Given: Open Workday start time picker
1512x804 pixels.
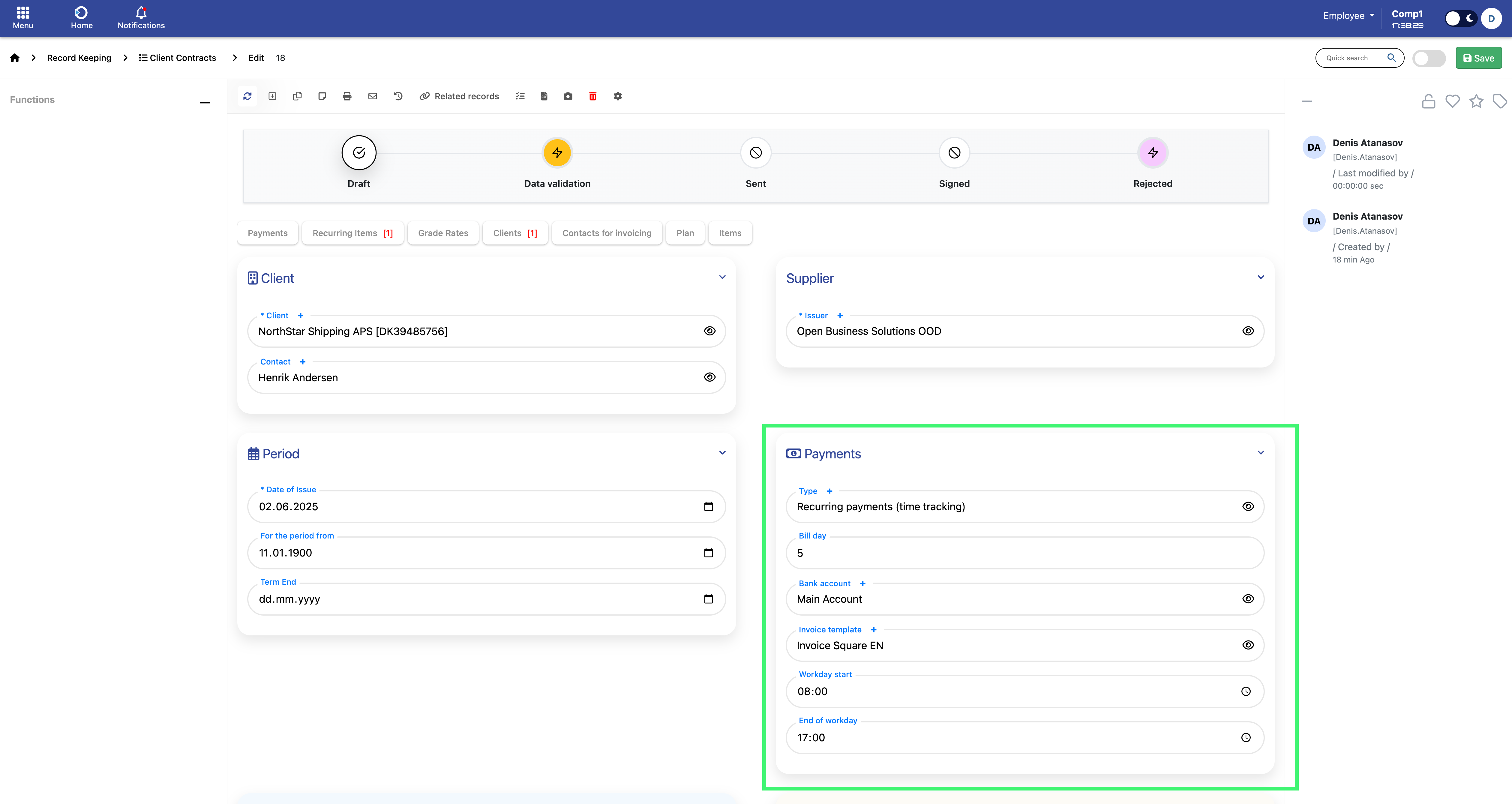Looking at the screenshot, I should click(x=1246, y=691).
